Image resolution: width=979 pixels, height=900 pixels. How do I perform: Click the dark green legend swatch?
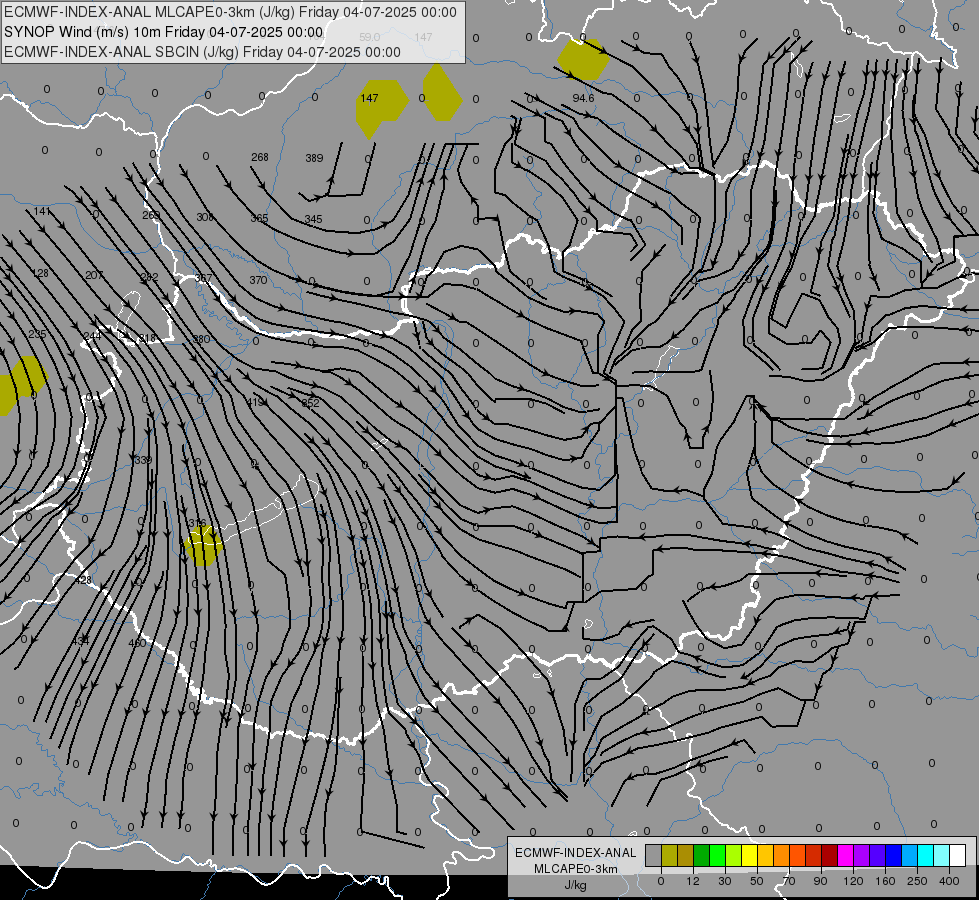click(x=701, y=856)
